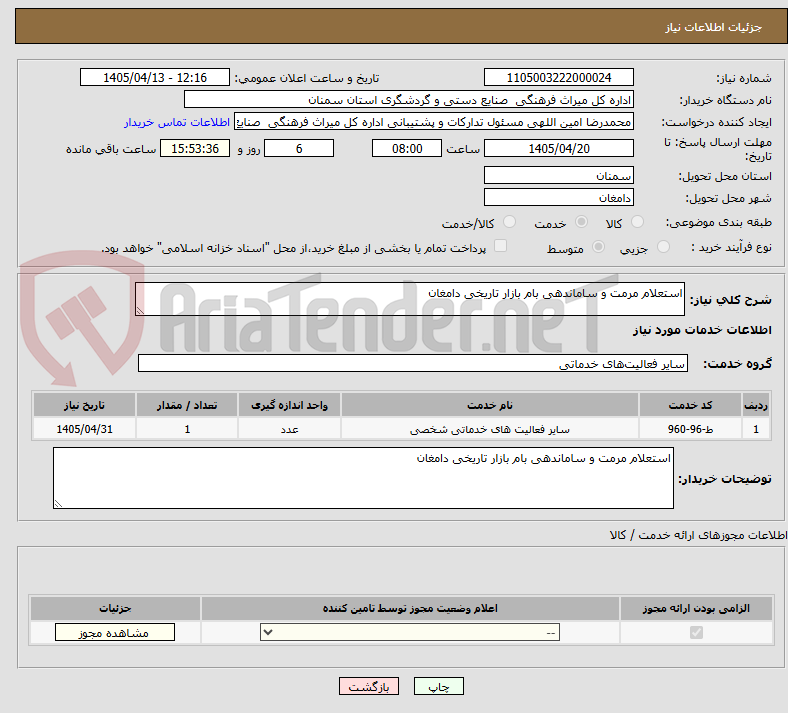788x713 pixels.
Task: Click the سایر فعالیت های خدماتی شخصی cell
Action: point(489,429)
